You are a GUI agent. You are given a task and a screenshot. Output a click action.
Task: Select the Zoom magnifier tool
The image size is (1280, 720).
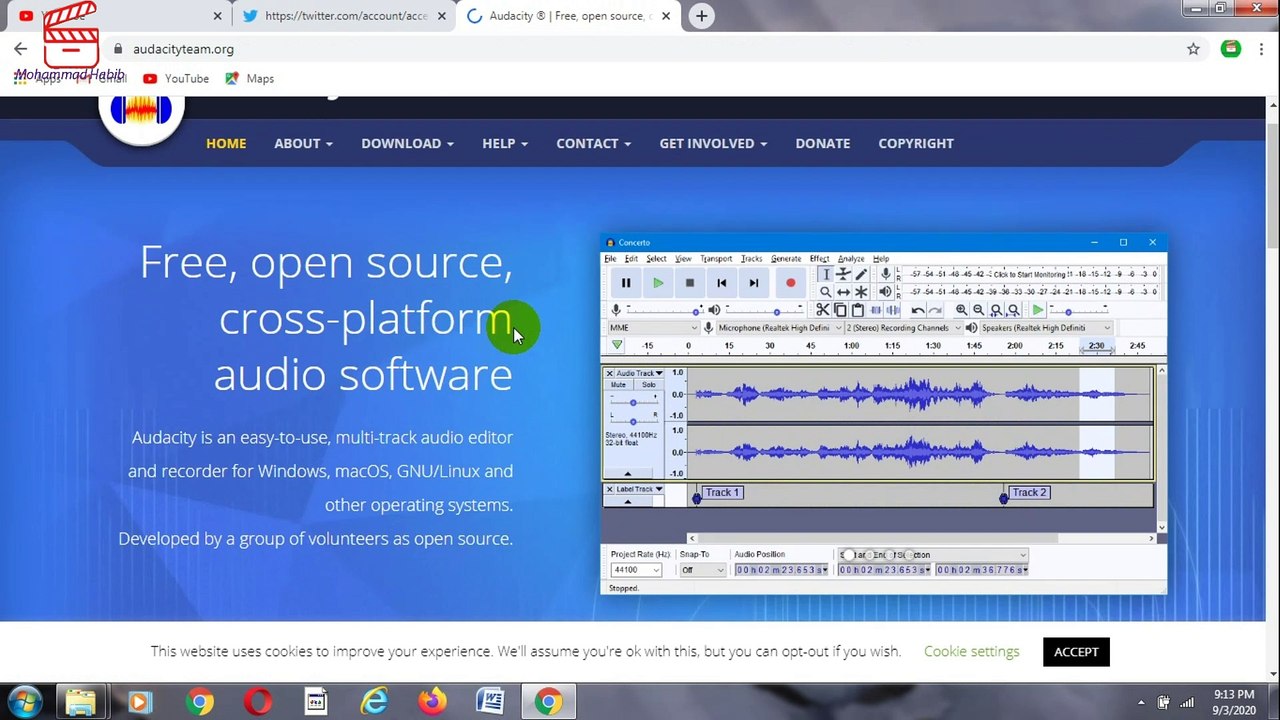826,292
